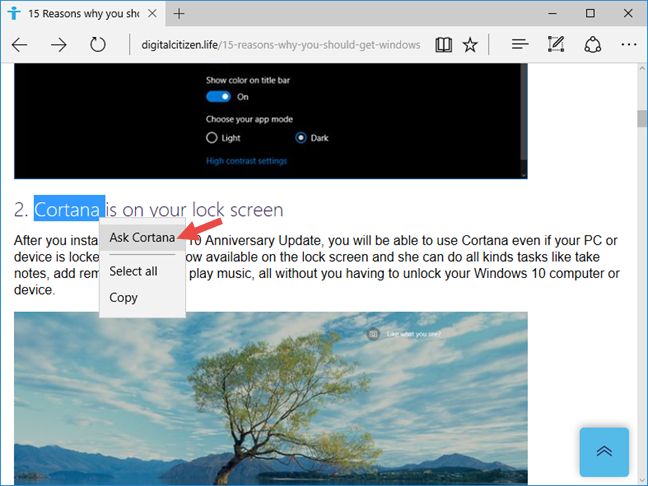The height and width of the screenshot is (486, 648).
Task: Click the highlighted word Cortana in heading
Action: (69, 209)
